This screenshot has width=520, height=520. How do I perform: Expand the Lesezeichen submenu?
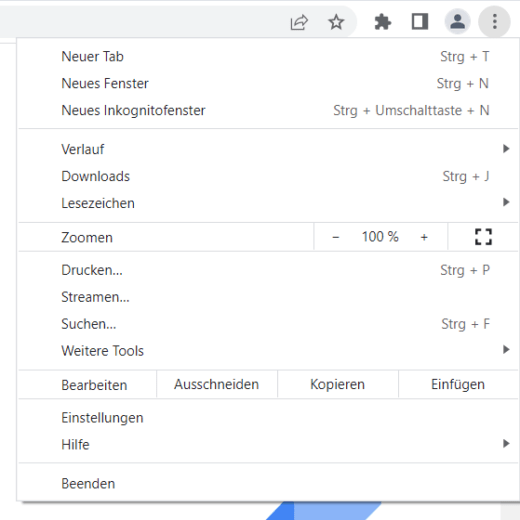268,203
